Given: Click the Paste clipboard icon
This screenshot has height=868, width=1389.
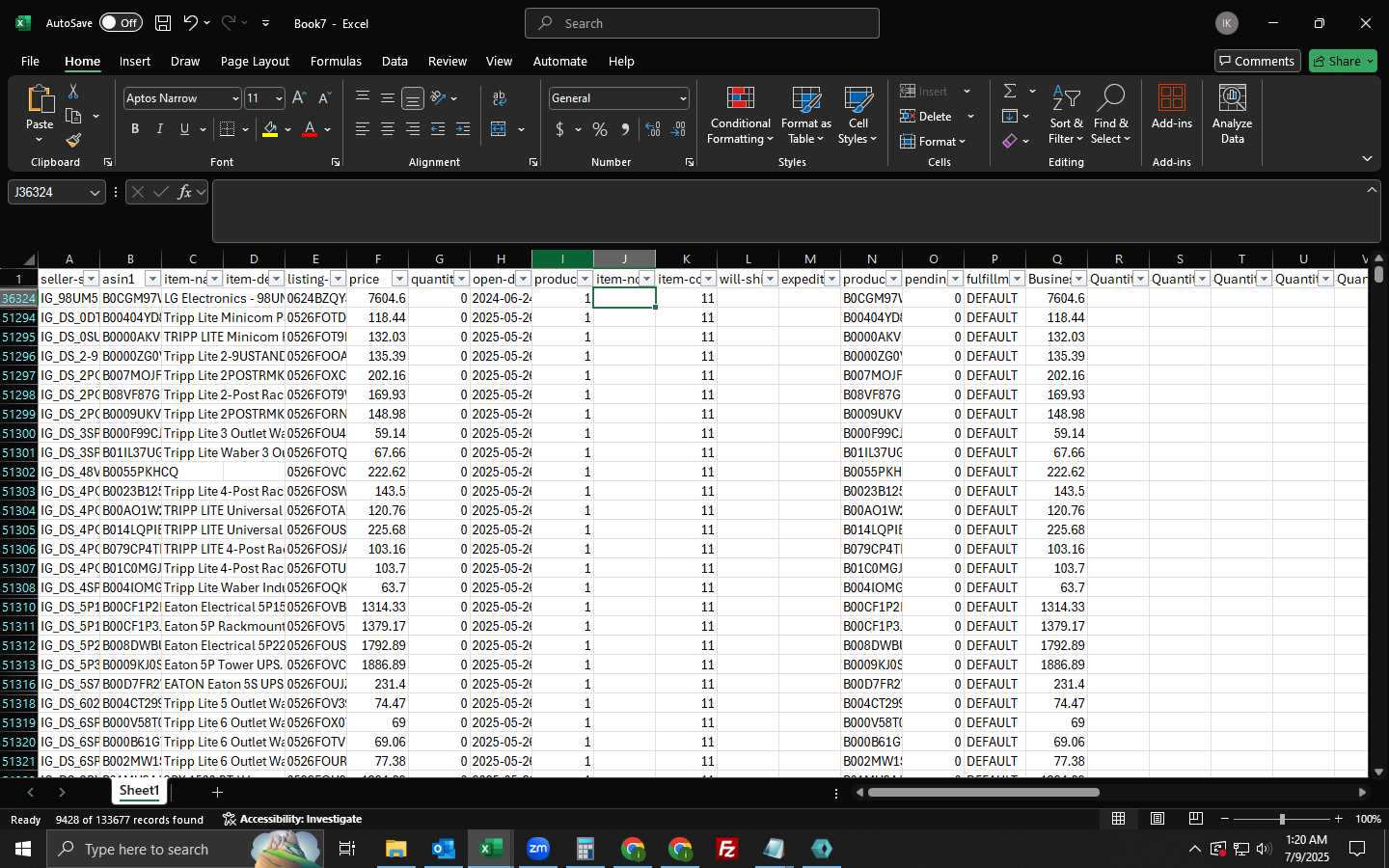Looking at the screenshot, I should [40, 98].
